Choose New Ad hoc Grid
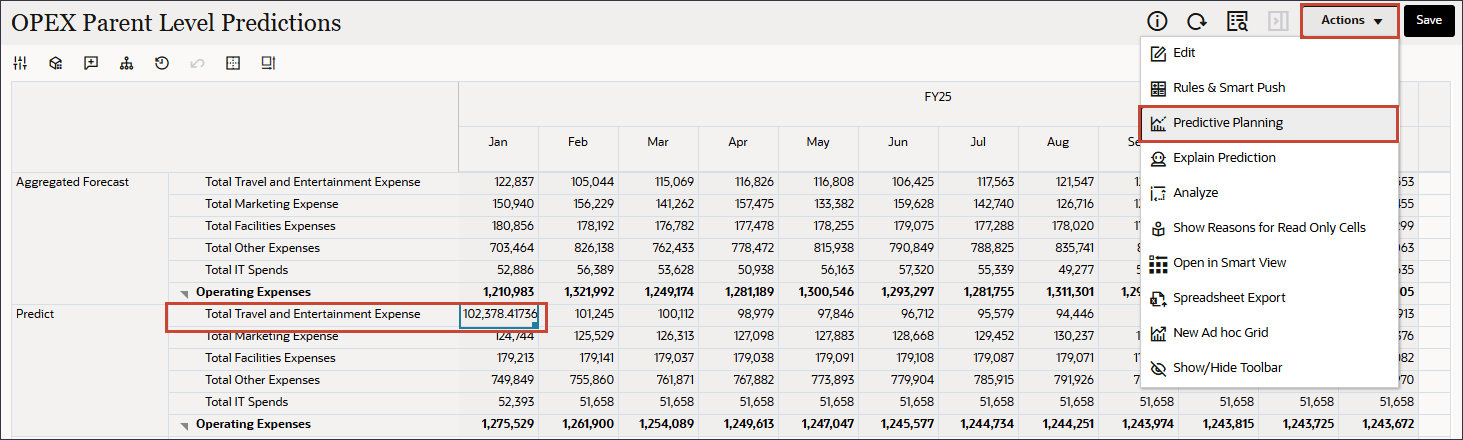The width and height of the screenshot is (1463, 440). [1269, 333]
